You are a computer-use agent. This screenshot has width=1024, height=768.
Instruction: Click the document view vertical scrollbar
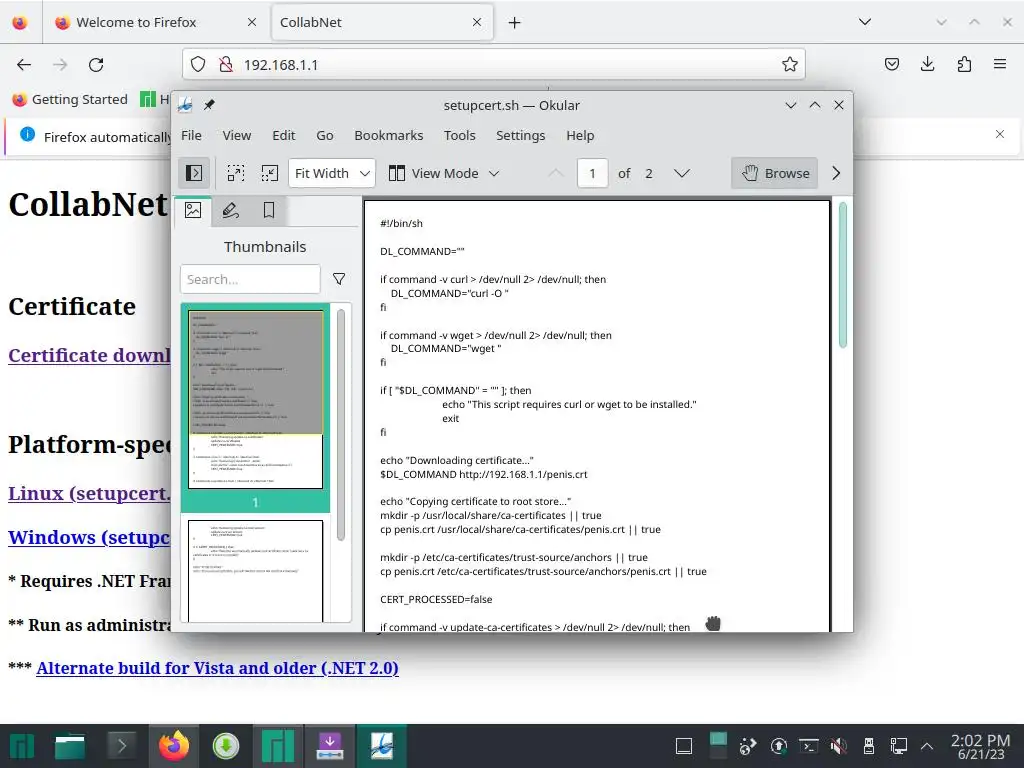click(x=842, y=275)
